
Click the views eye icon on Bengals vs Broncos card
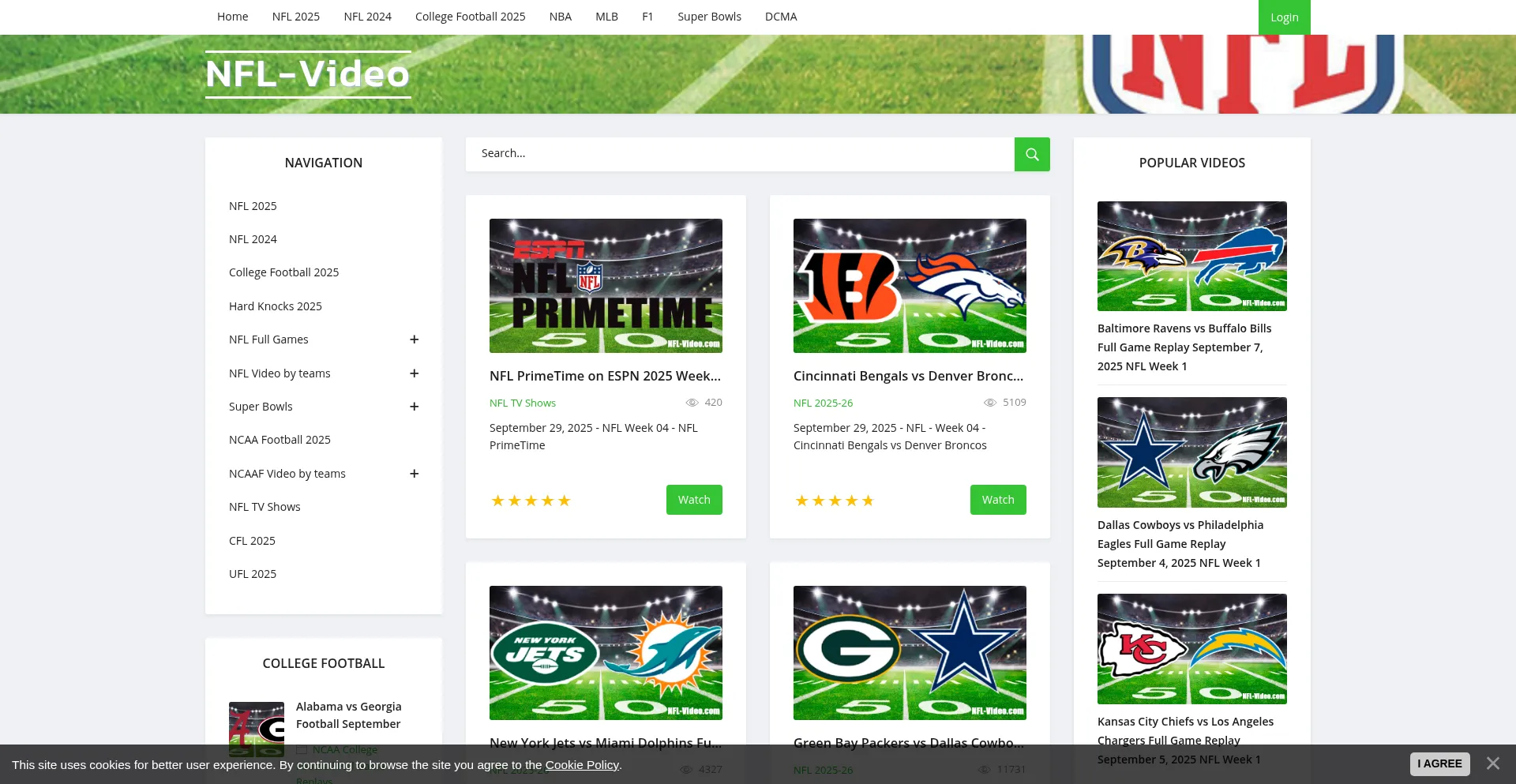point(990,403)
